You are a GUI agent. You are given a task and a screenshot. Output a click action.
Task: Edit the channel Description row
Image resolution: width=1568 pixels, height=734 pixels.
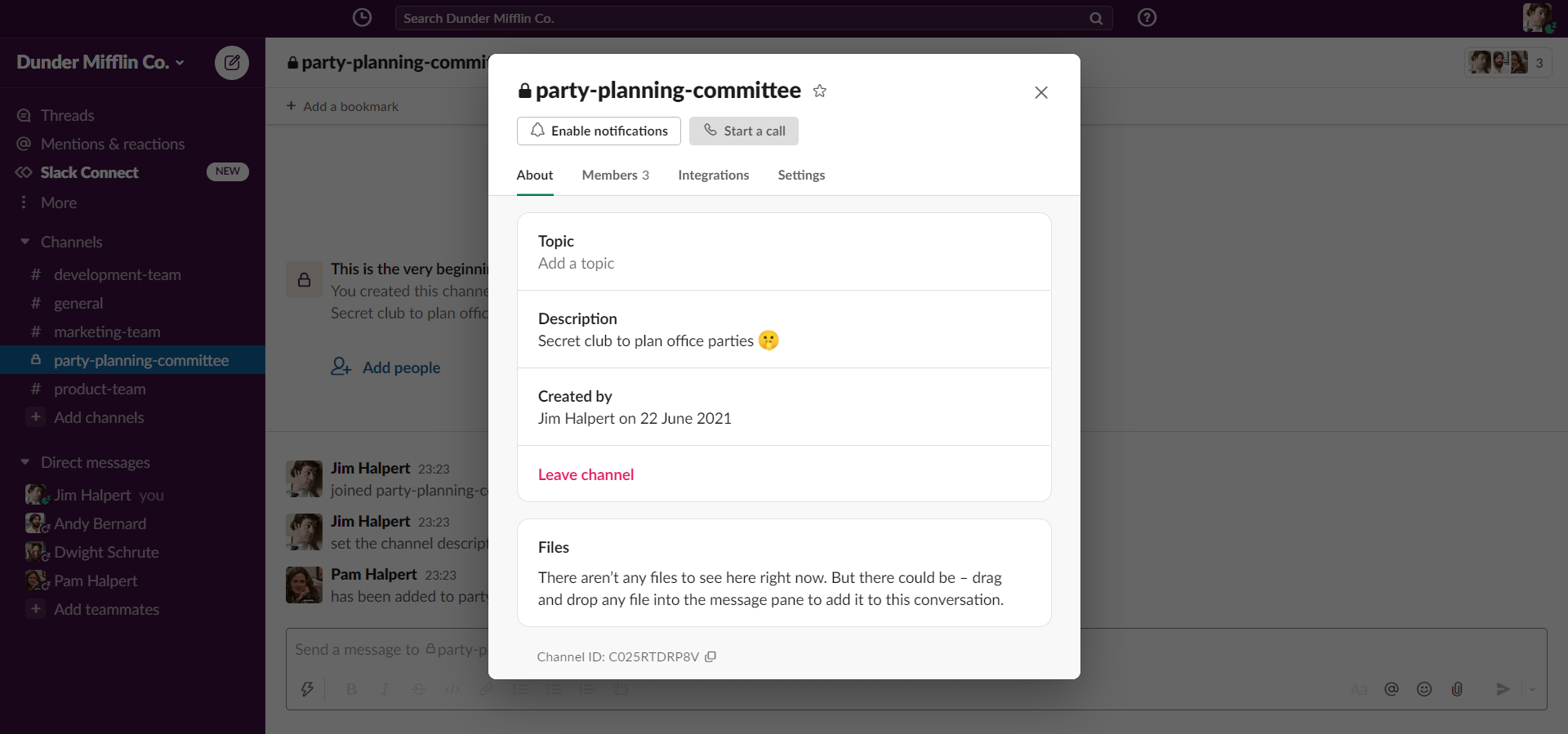coord(784,329)
